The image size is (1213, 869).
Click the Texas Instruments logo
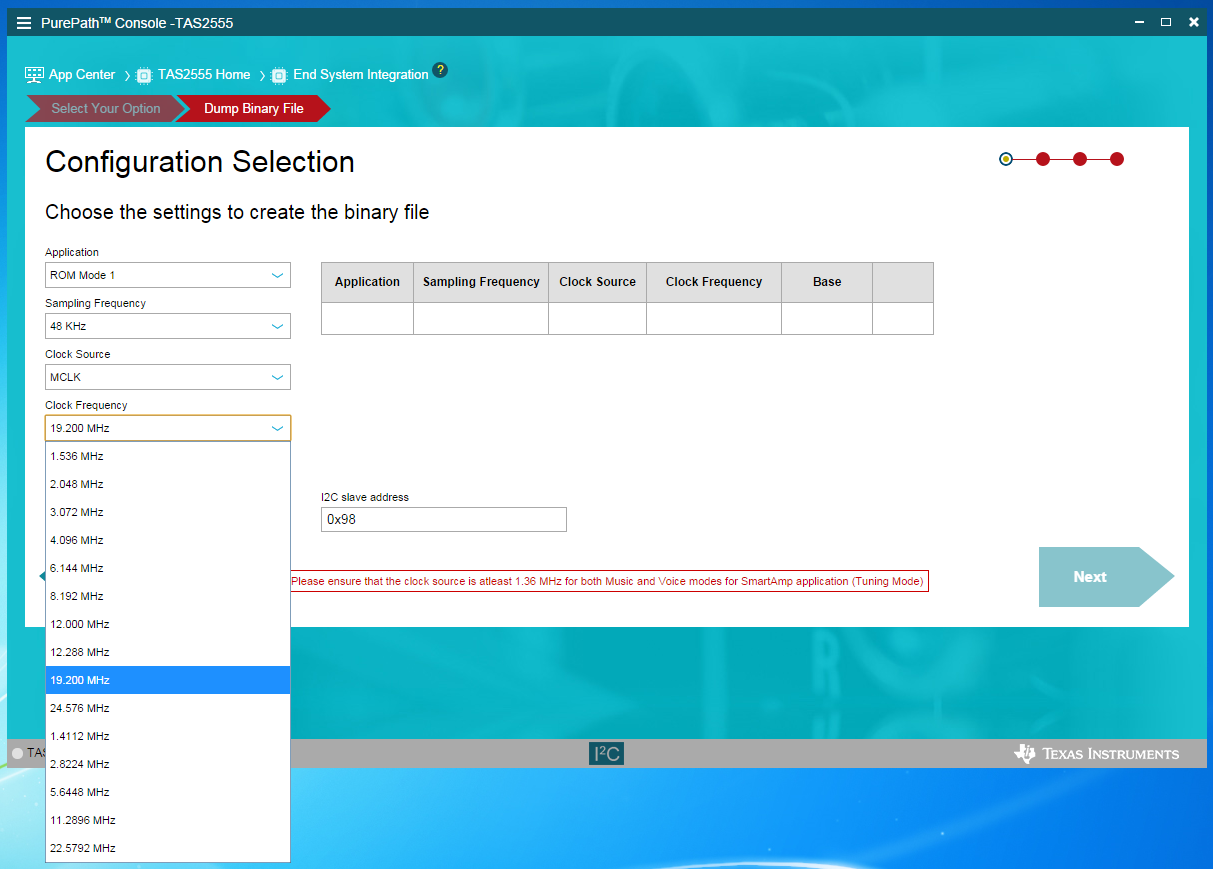1097,754
